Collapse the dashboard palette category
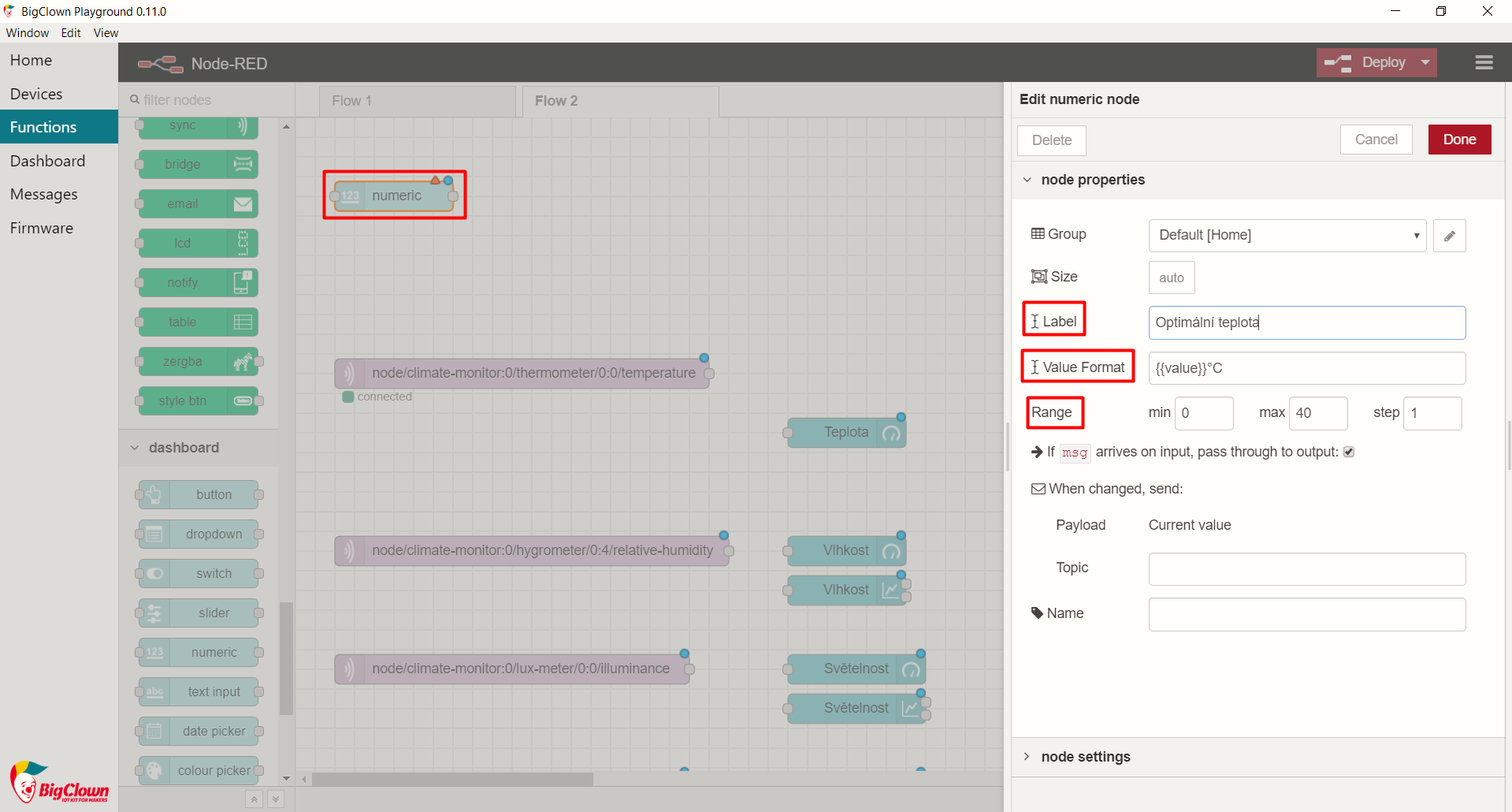Viewport: 1512px width, 812px height. 134,448
